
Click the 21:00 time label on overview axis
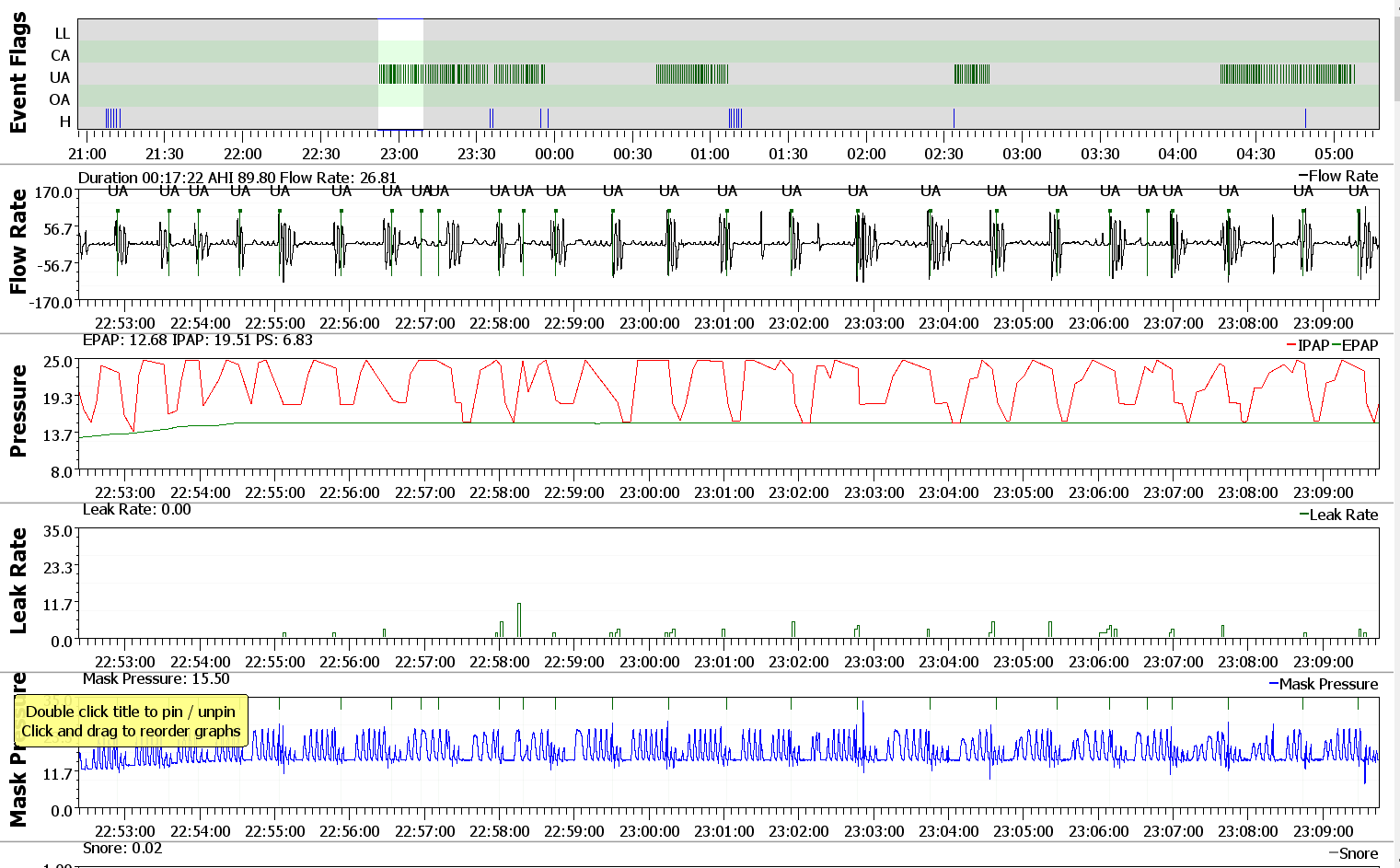point(87,154)
